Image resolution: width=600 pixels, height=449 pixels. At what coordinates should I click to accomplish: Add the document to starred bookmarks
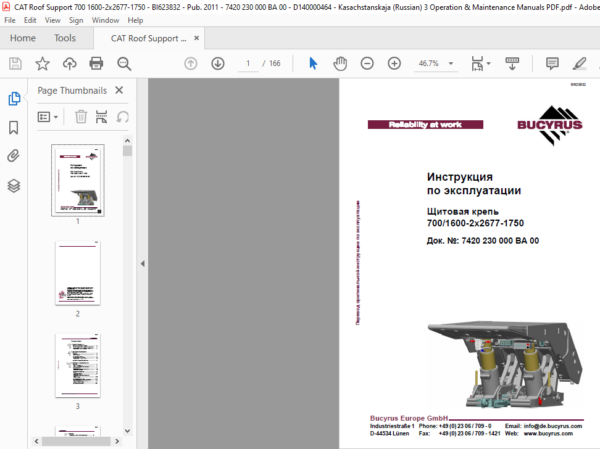42,64
